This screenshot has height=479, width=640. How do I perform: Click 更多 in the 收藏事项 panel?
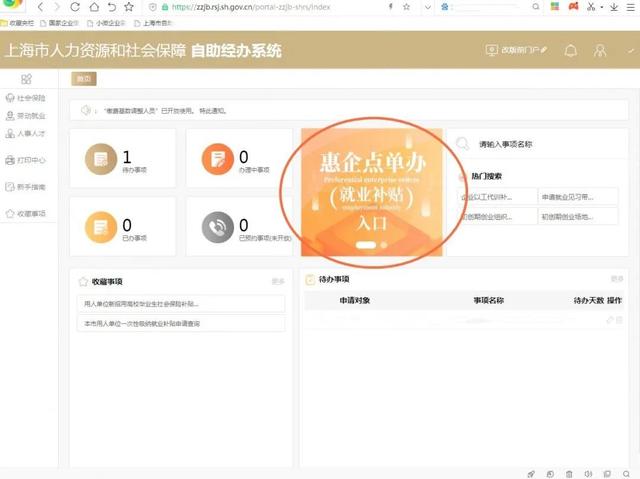(278, 282)
